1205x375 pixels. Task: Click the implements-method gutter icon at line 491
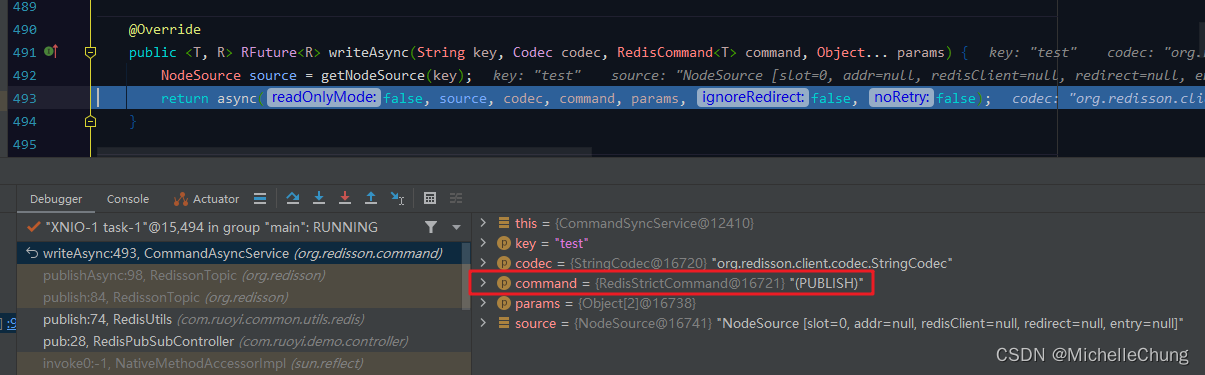point(50,51)
